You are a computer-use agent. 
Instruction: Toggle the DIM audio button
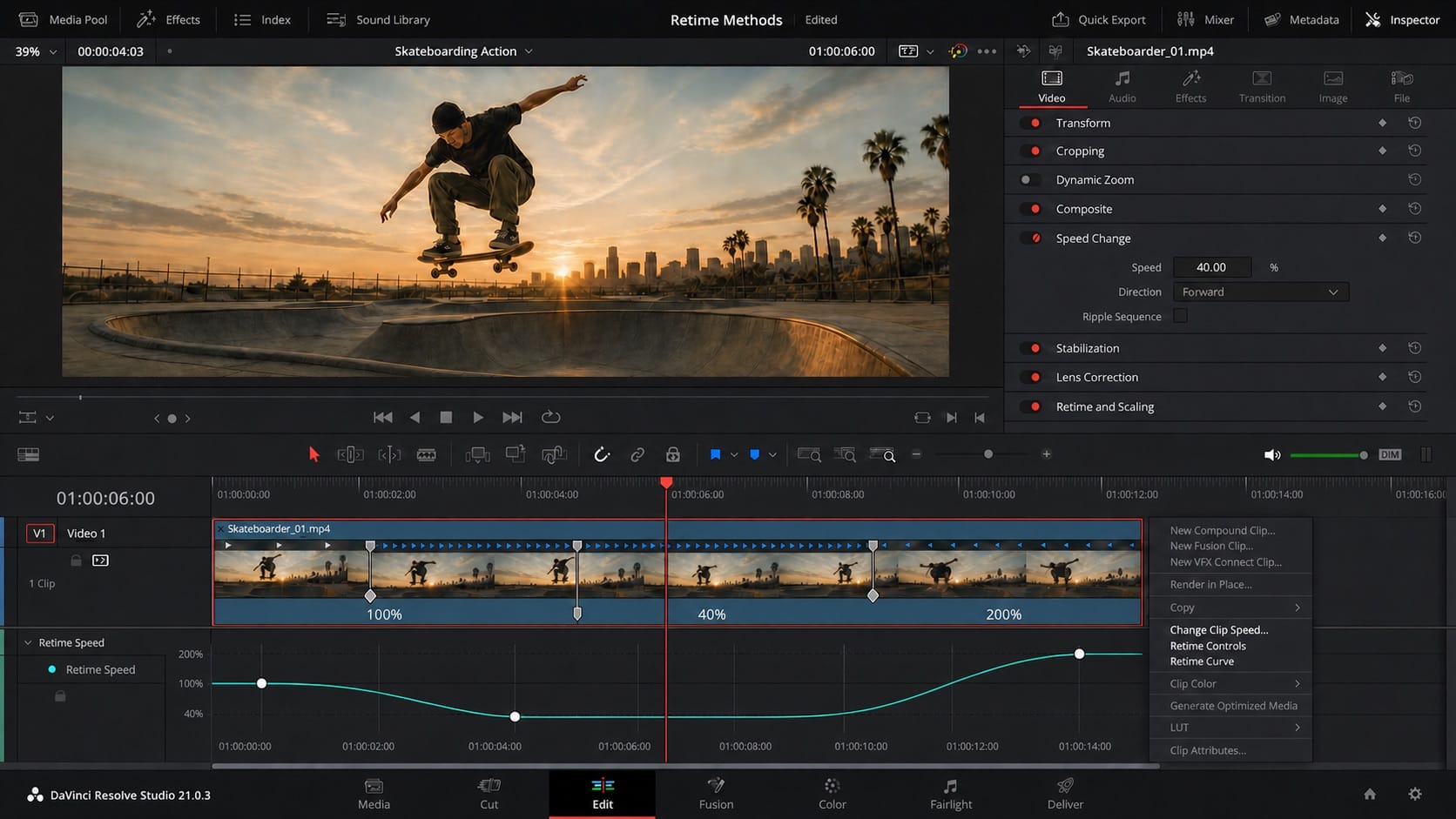1390,454
